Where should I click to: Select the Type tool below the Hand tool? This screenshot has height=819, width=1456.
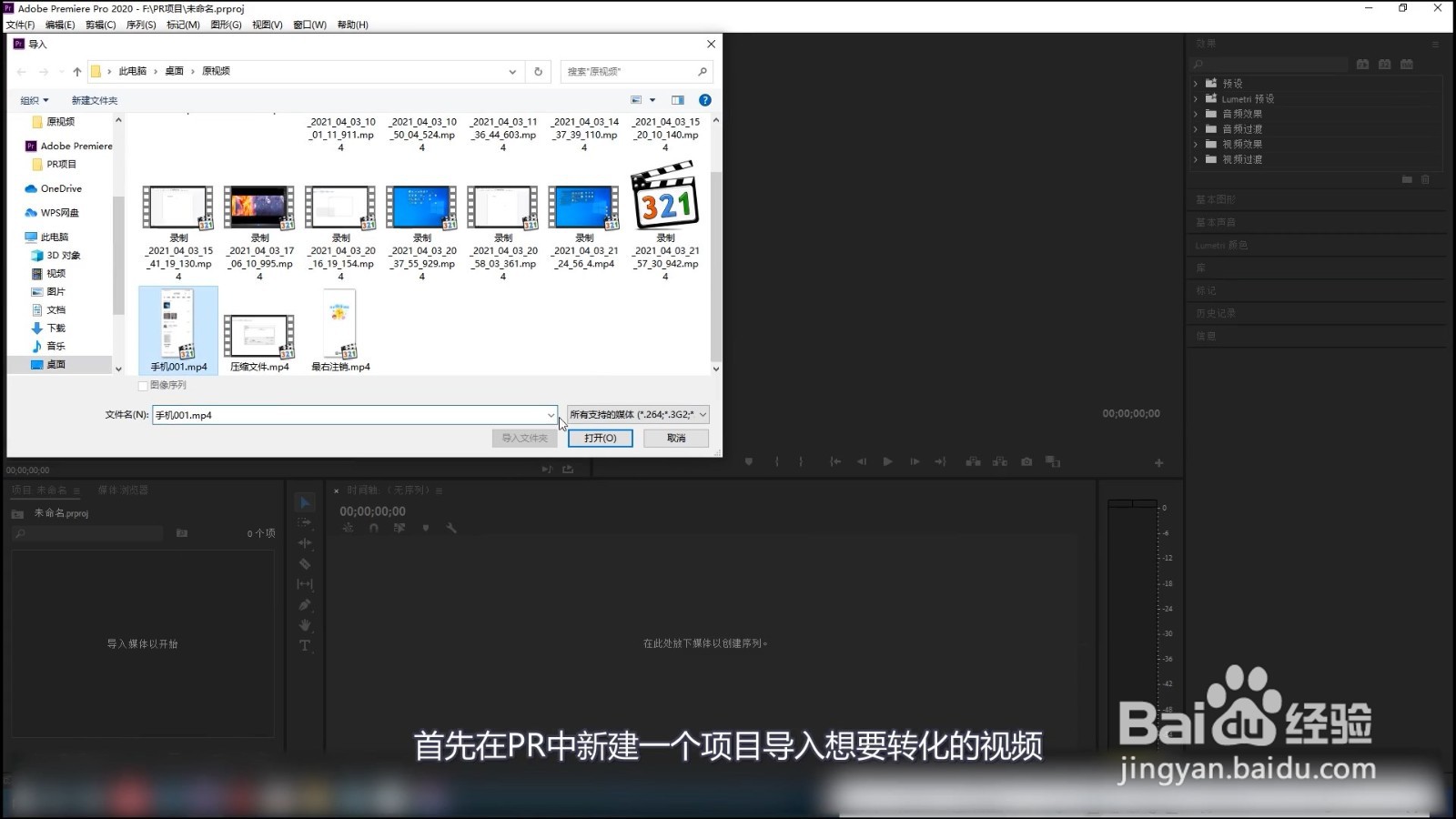305,646
